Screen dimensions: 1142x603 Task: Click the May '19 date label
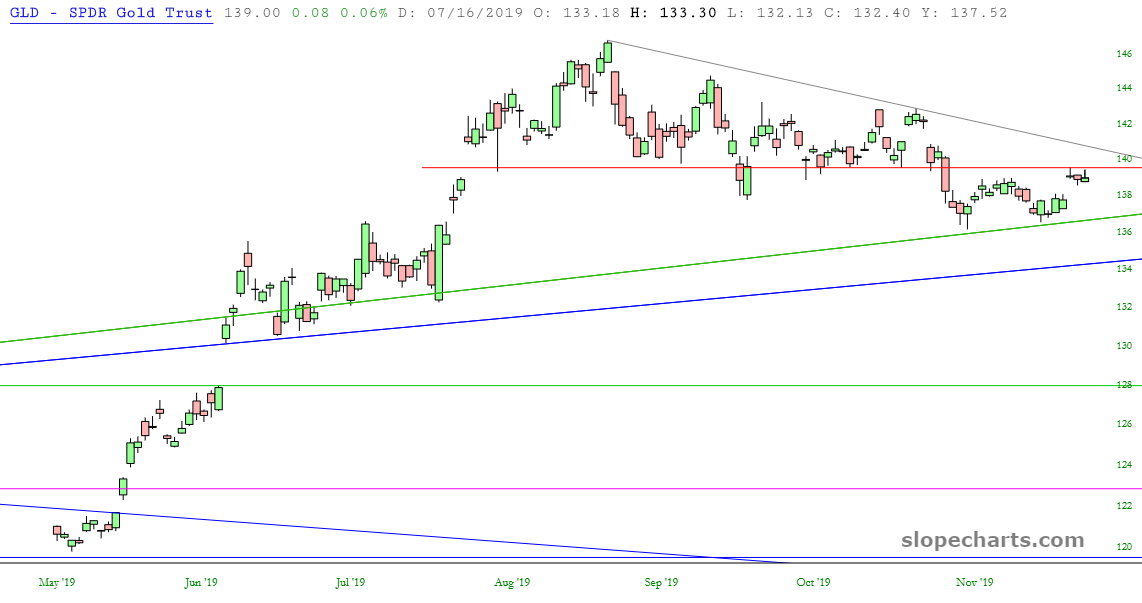coord(56,582)
